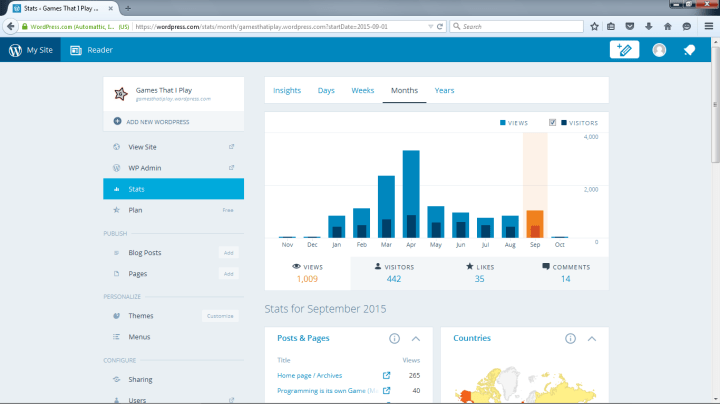
Task: Open external link icon for Programming is its own Game
Action: tap(387, 391)
